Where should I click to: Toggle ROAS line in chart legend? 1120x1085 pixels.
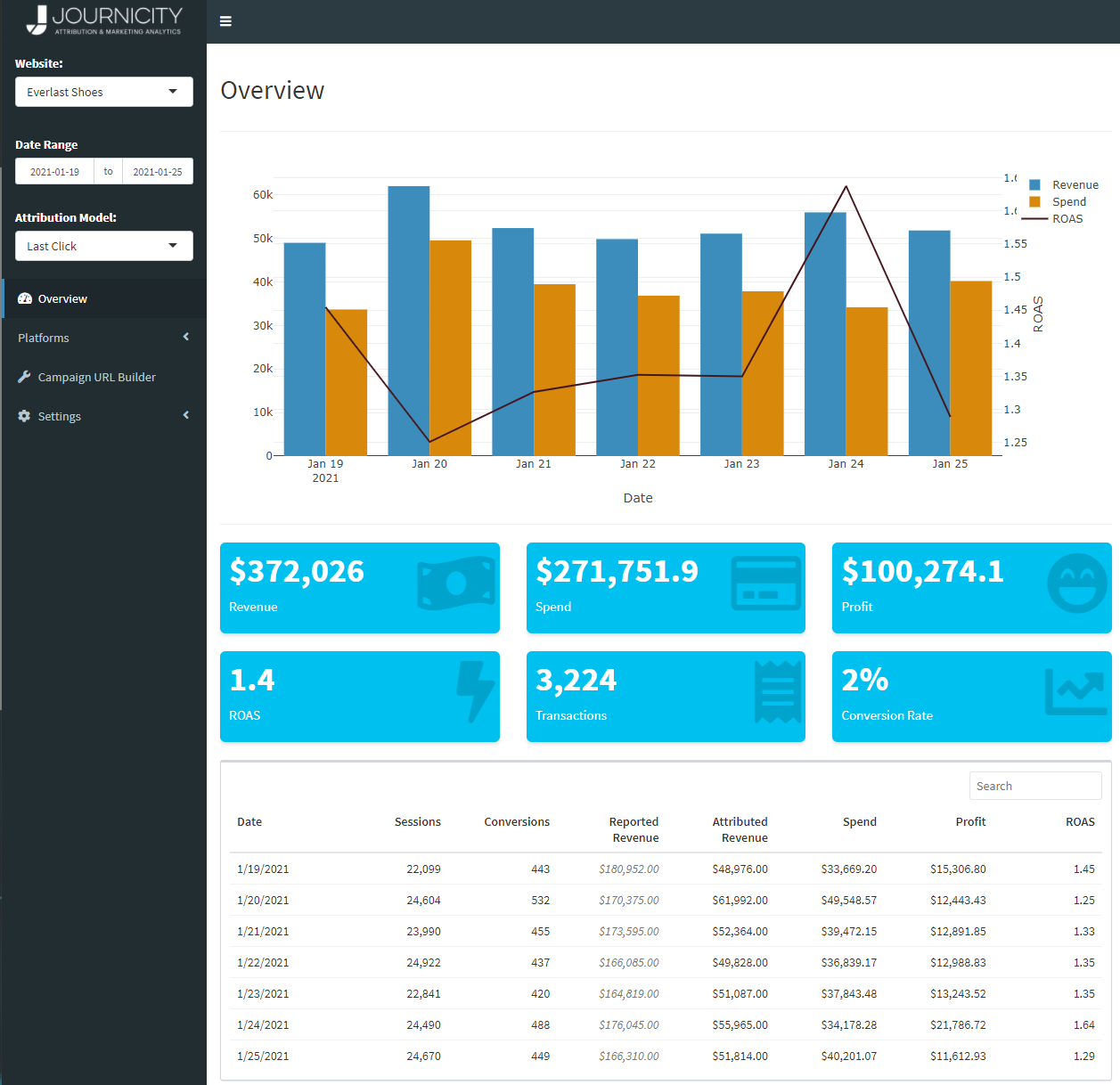[x=1052, y=219]
